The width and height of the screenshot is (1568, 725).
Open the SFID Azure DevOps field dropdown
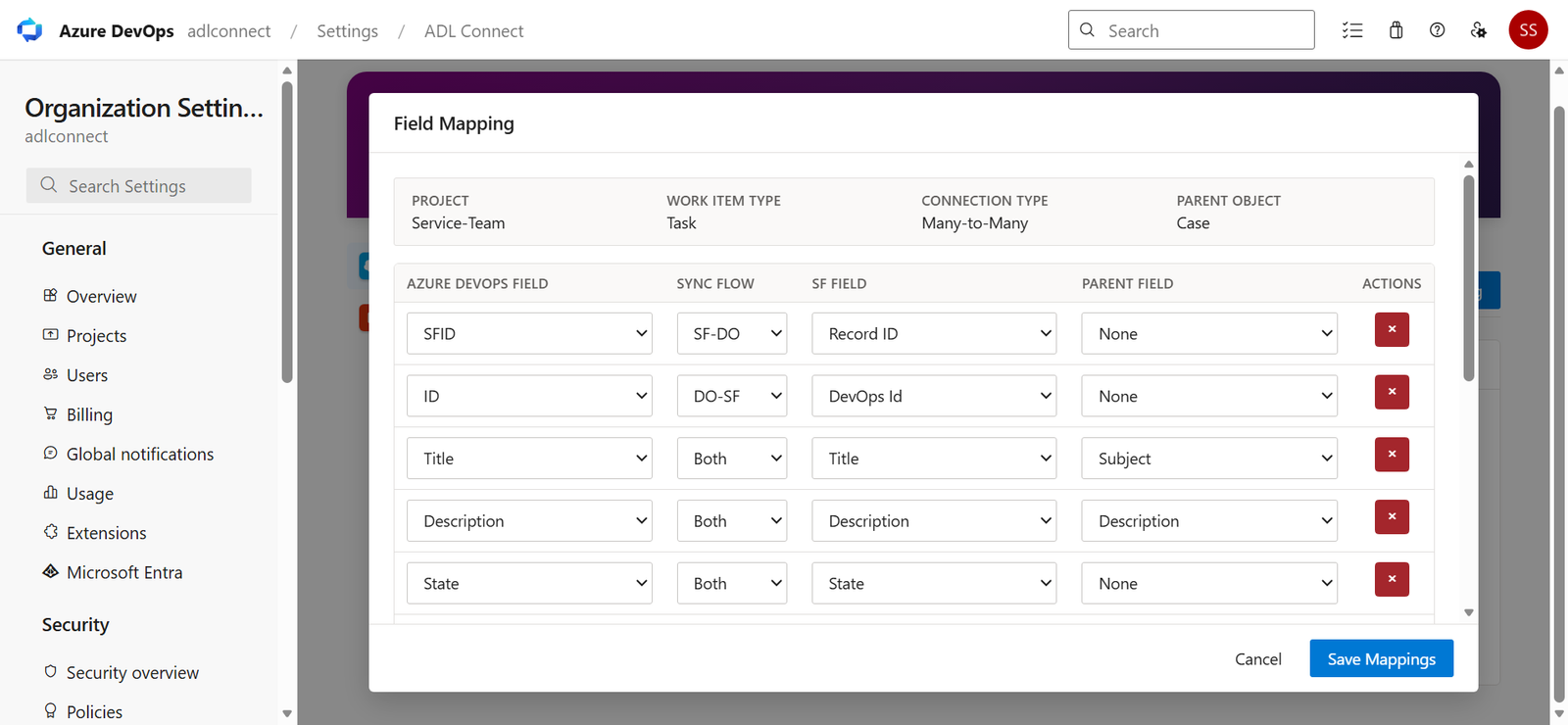(529, 333)
